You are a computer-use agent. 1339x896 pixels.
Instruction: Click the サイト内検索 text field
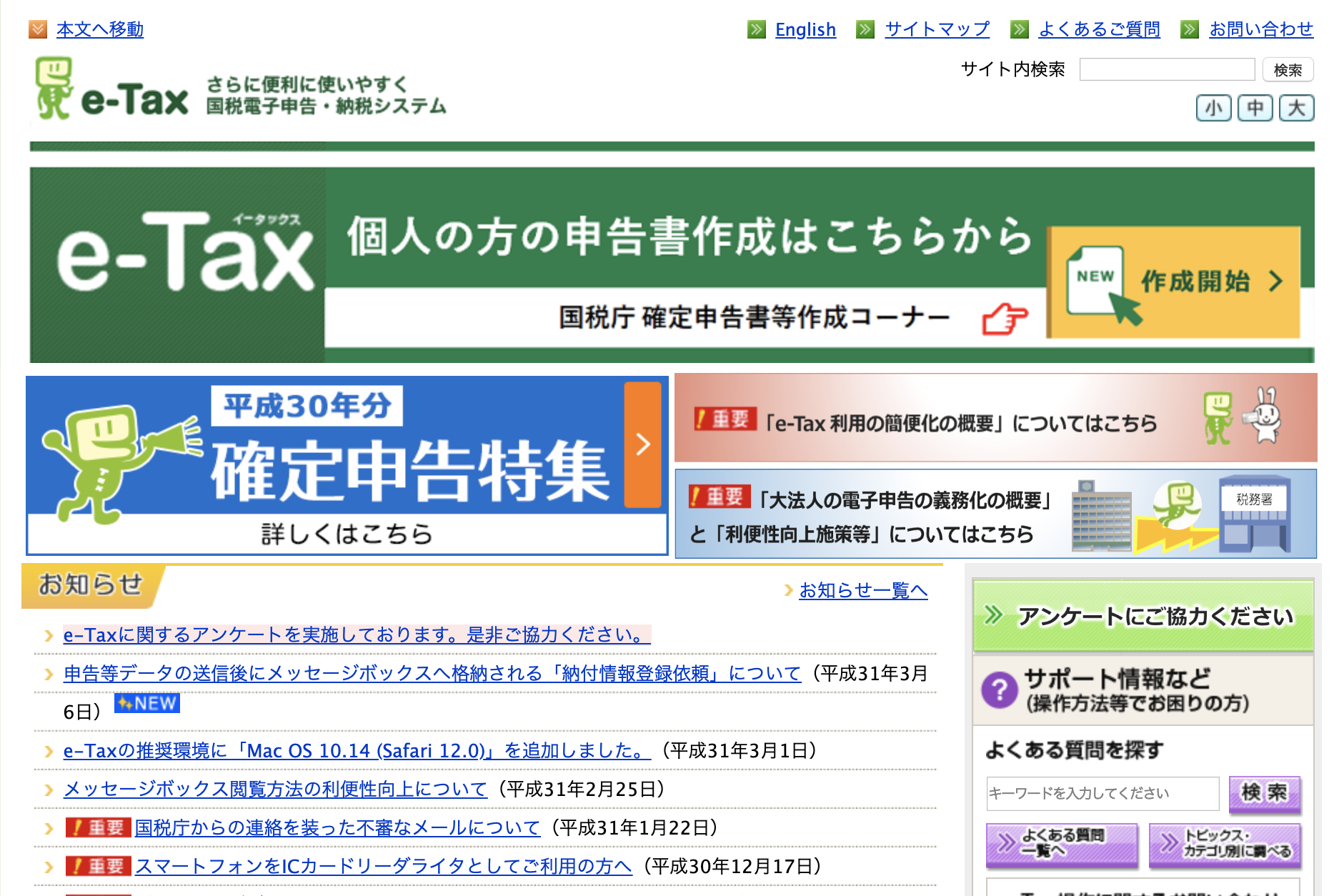tap(1167, 69)
